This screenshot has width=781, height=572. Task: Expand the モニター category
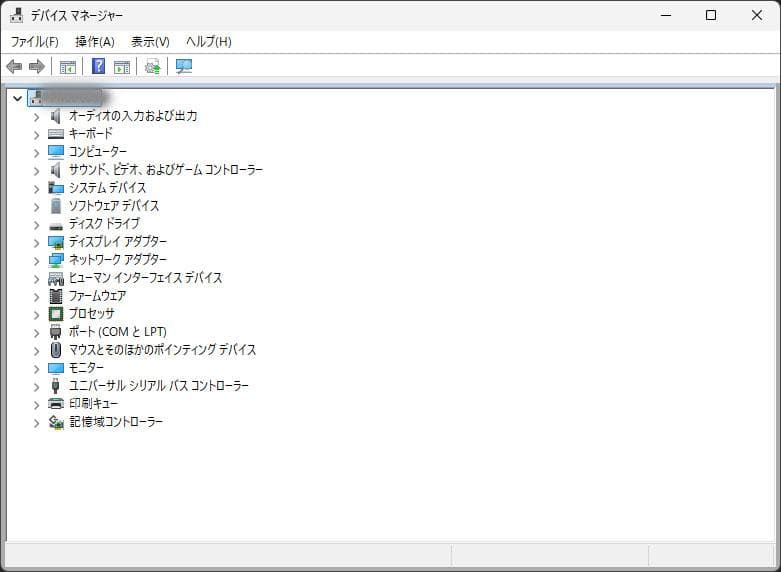click(x=36, y=369)
